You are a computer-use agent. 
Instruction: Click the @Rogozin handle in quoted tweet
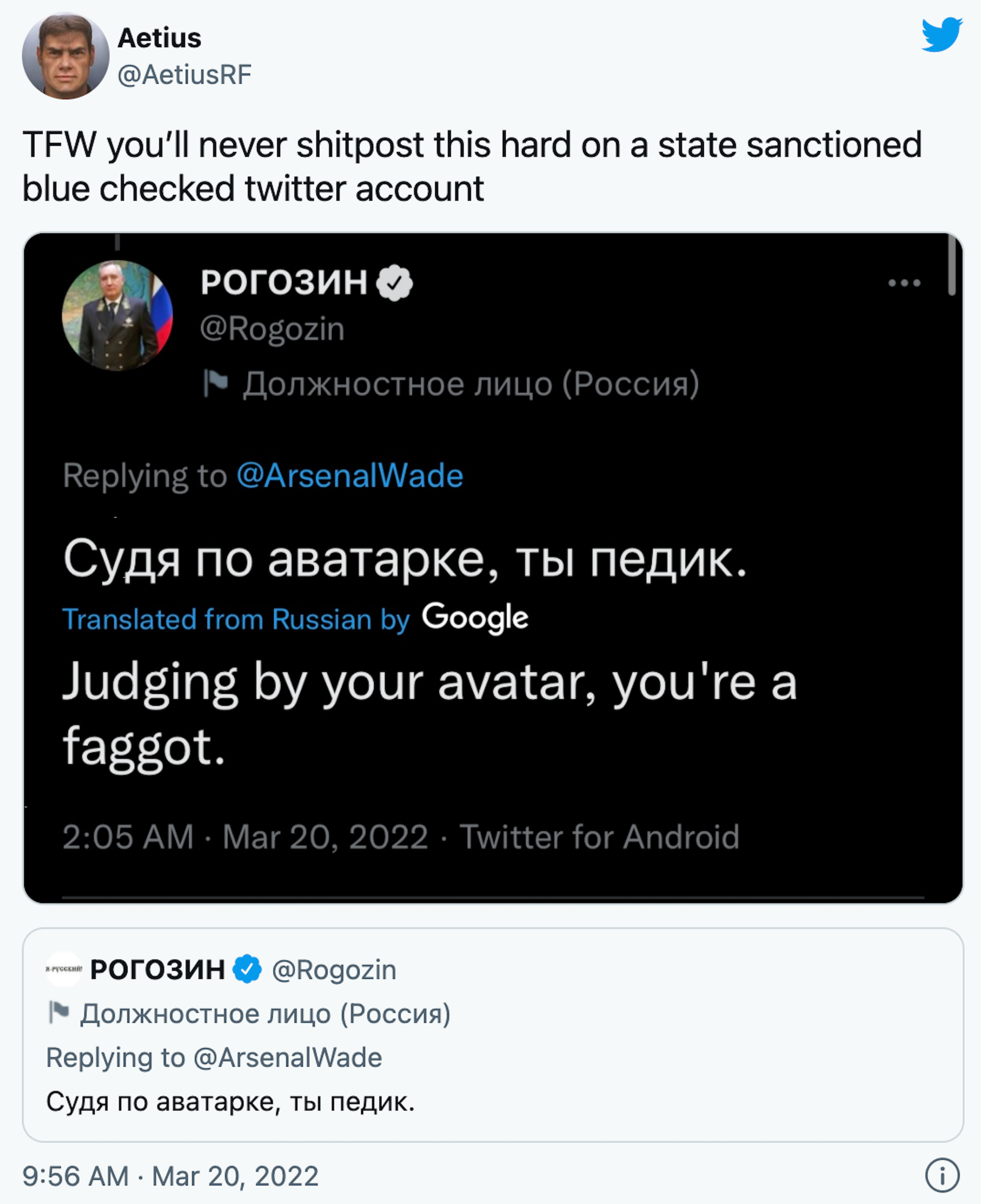click(334, 970)
